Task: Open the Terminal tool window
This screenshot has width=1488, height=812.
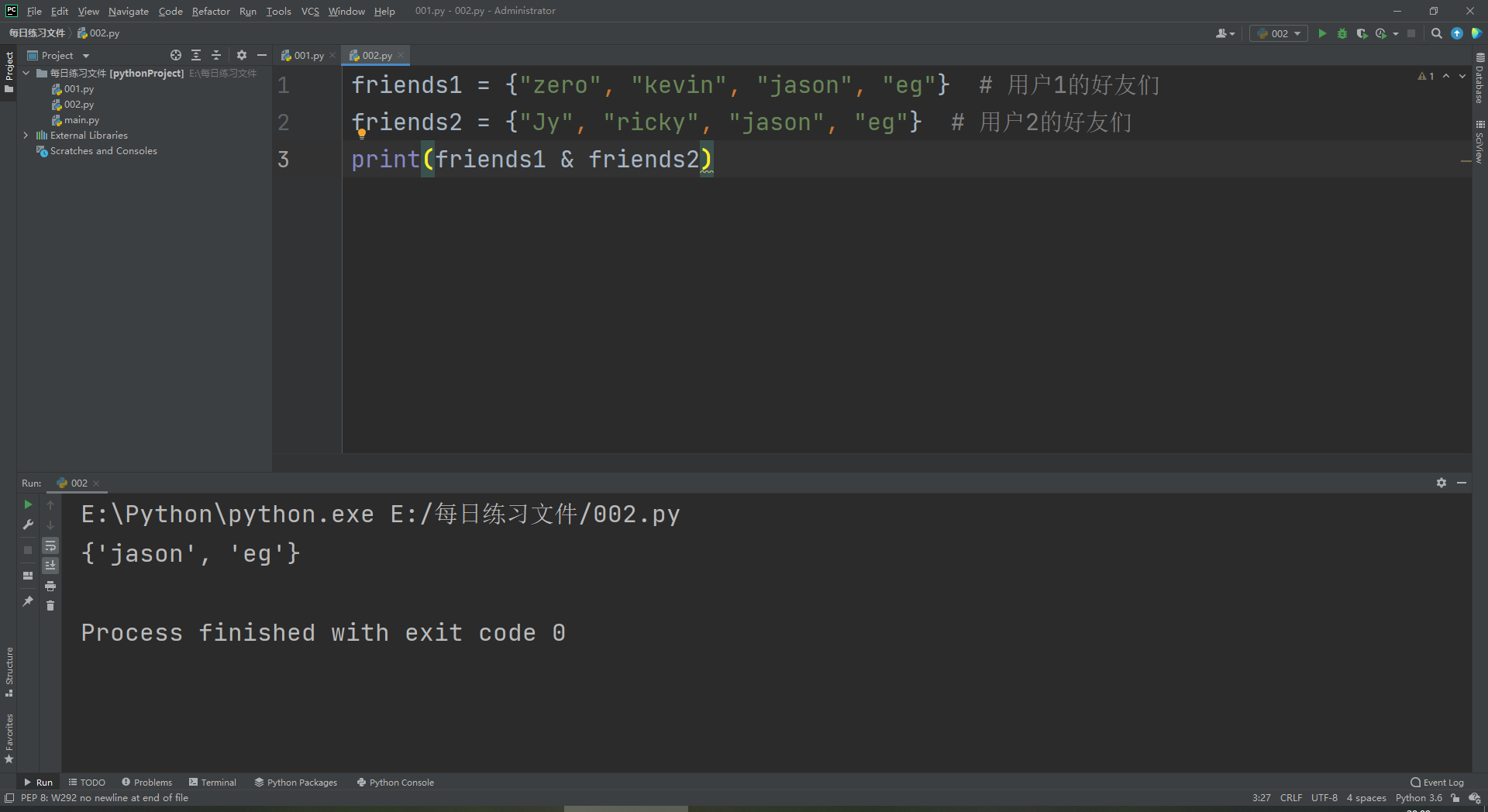Action: point(212,783)
